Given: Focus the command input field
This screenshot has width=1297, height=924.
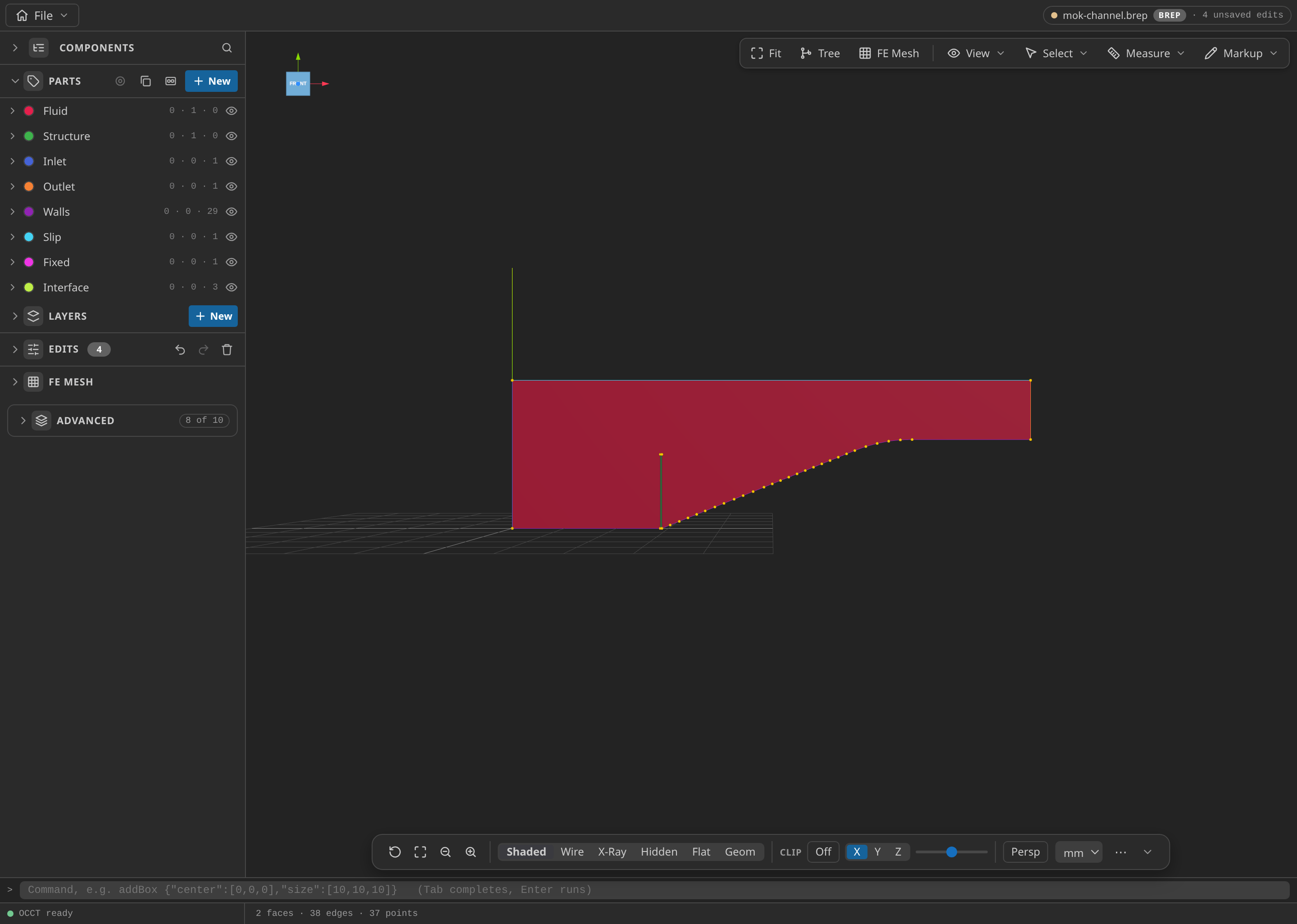Looking at the screenshot, I should tap(654, 890).
